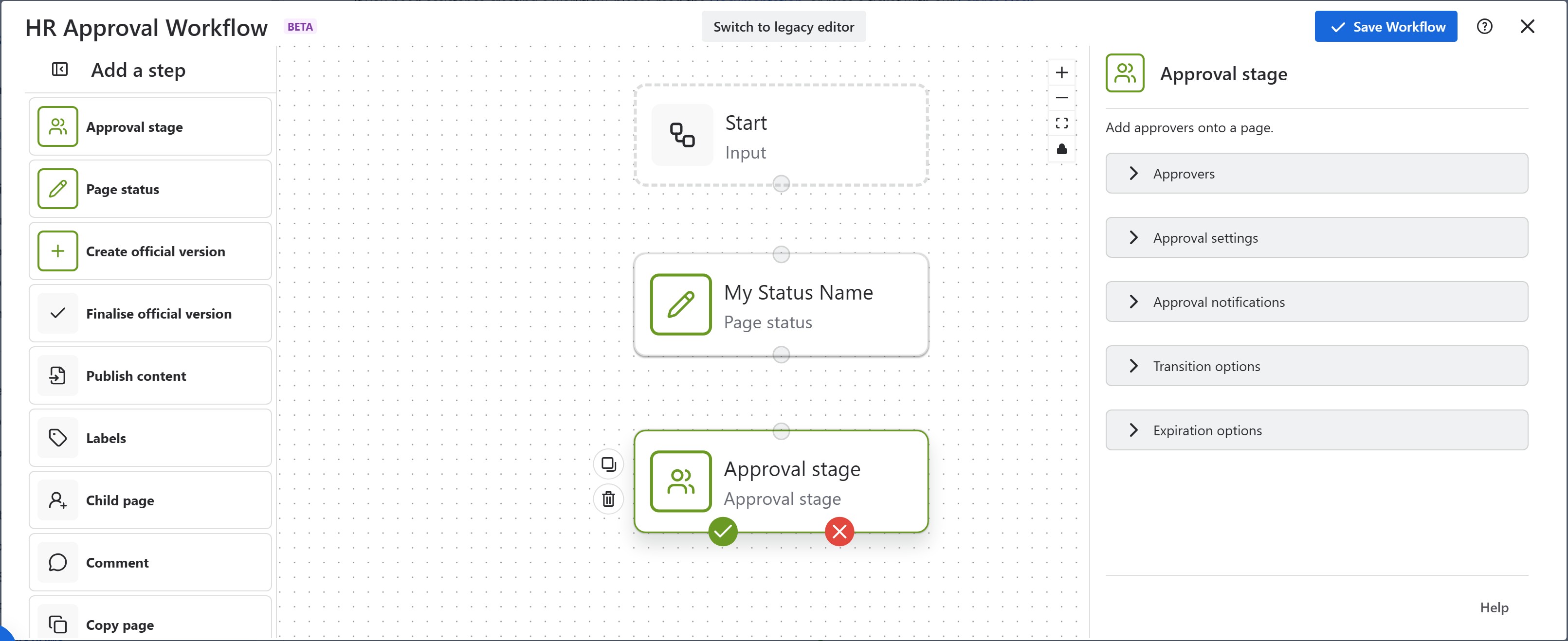Click the red rejected output handle

tap(839, 532)
